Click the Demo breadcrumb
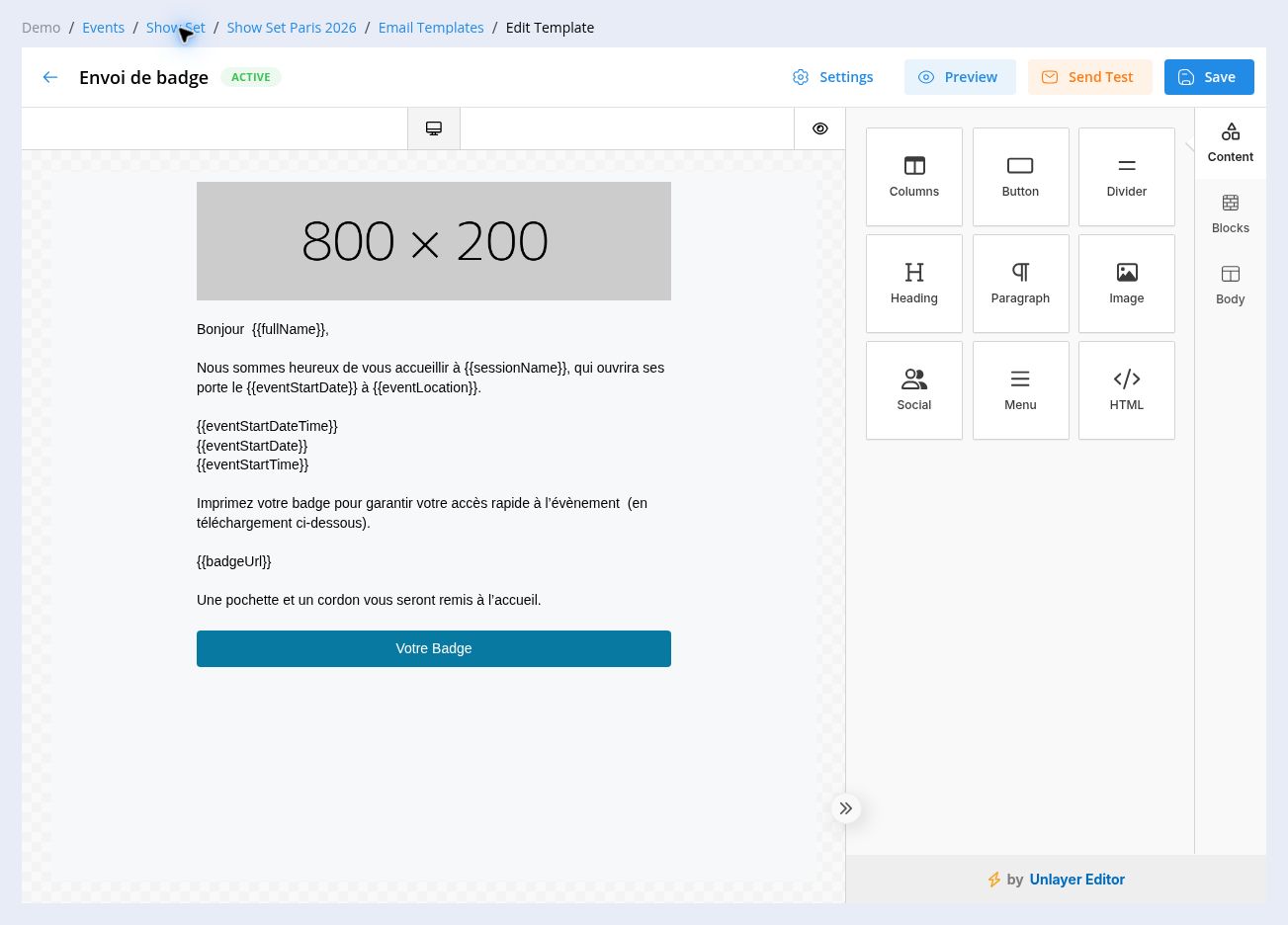Screen dimensions: 1288x925 (x=42, y=28)
